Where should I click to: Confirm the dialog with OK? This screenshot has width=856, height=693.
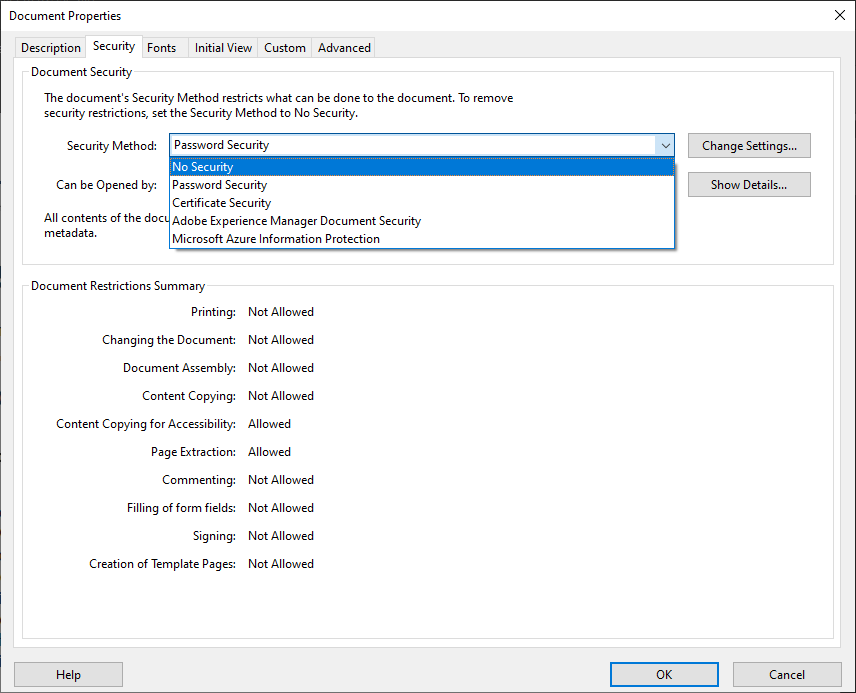(664, 674)
